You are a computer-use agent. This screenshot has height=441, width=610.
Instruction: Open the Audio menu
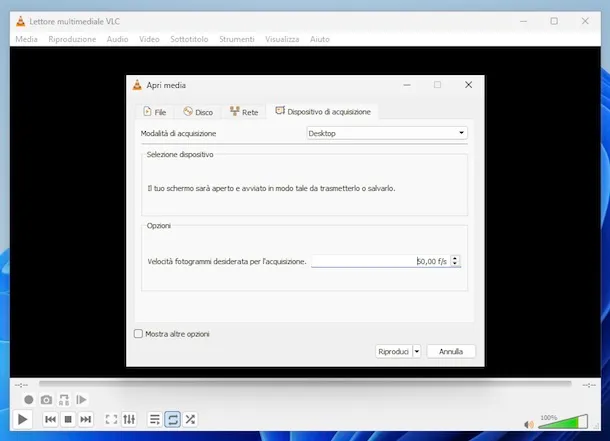click(117, 39)
